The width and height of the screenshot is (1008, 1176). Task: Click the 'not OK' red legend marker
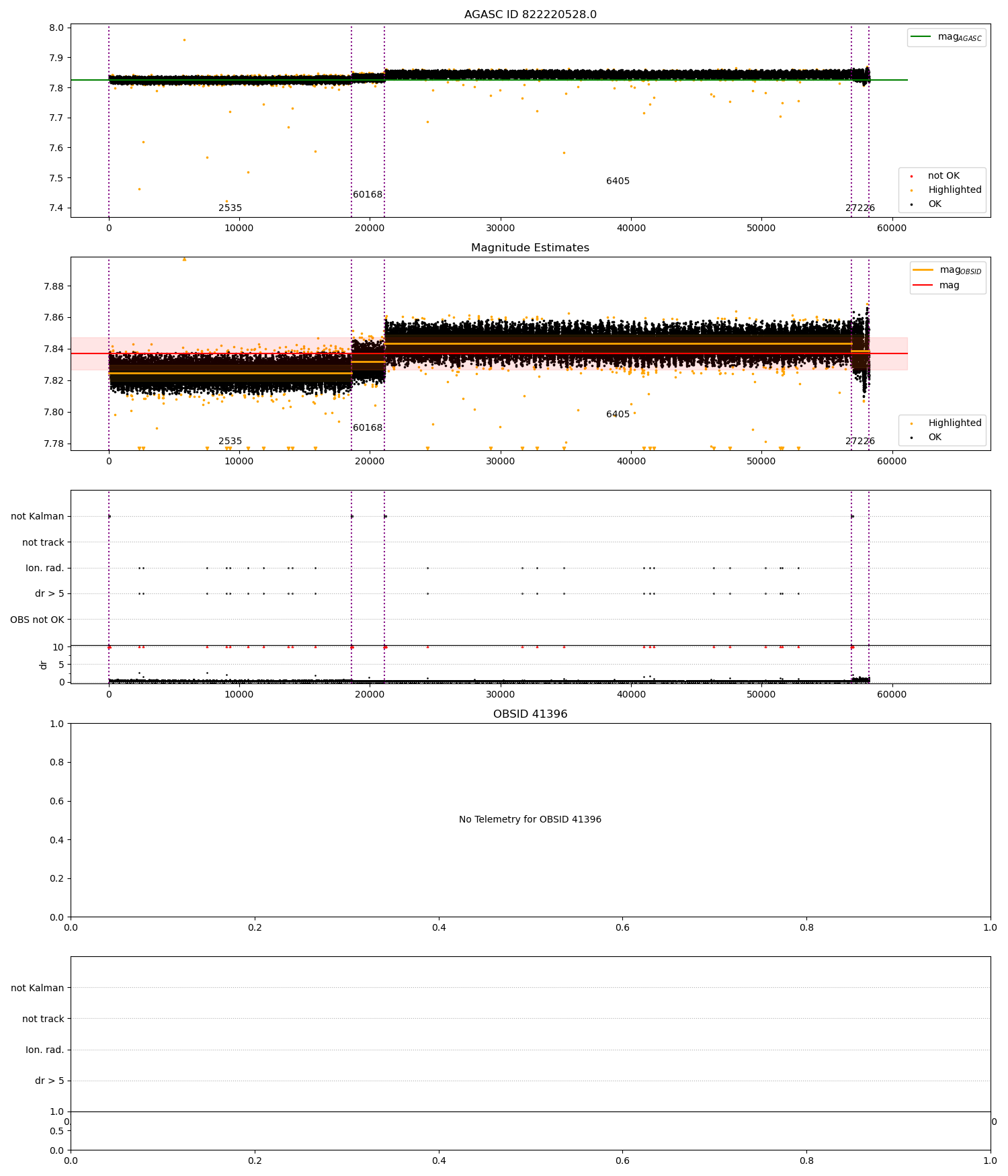pos(911,176)
